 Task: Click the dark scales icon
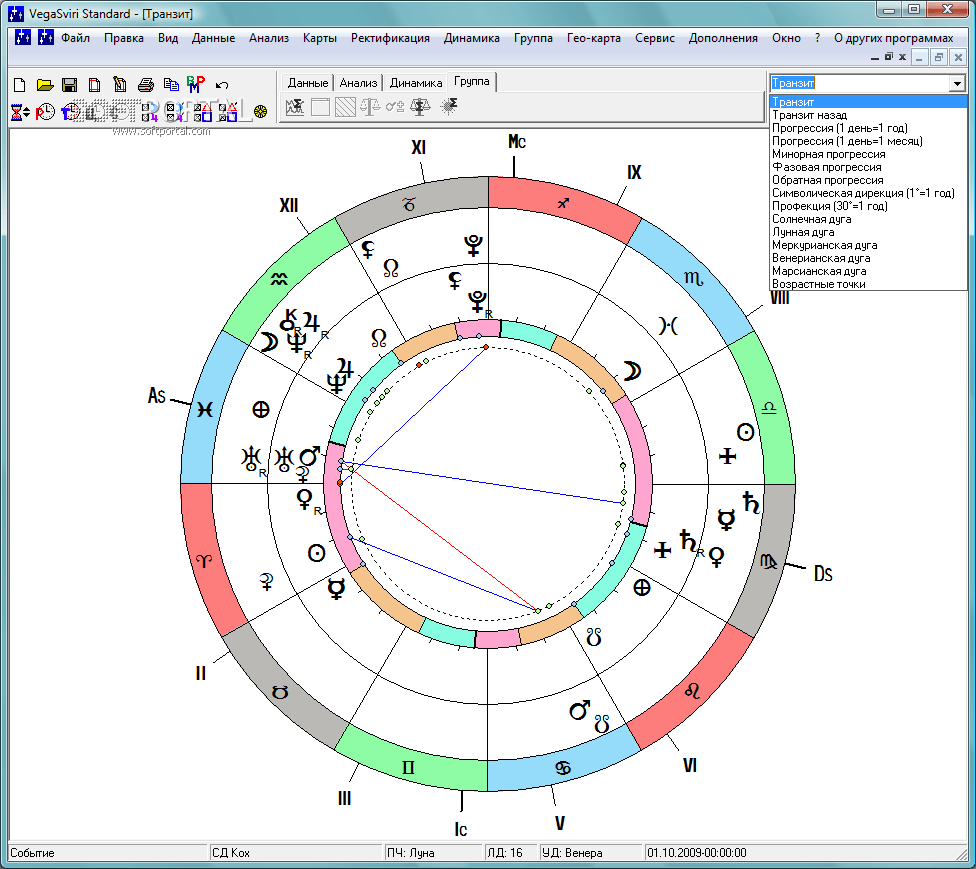coord(420,107)
